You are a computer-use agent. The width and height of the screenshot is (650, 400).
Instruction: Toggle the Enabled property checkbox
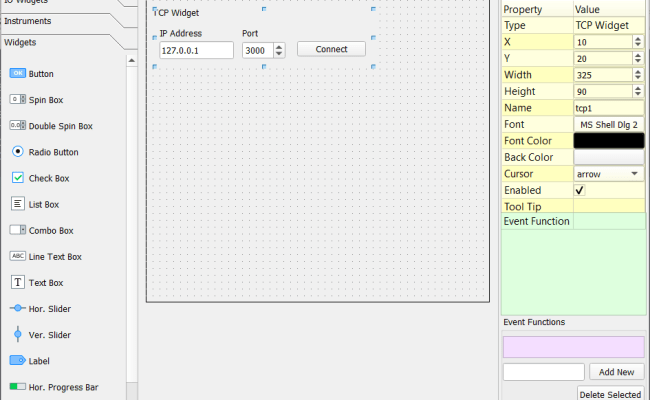[x=579, y=190]
